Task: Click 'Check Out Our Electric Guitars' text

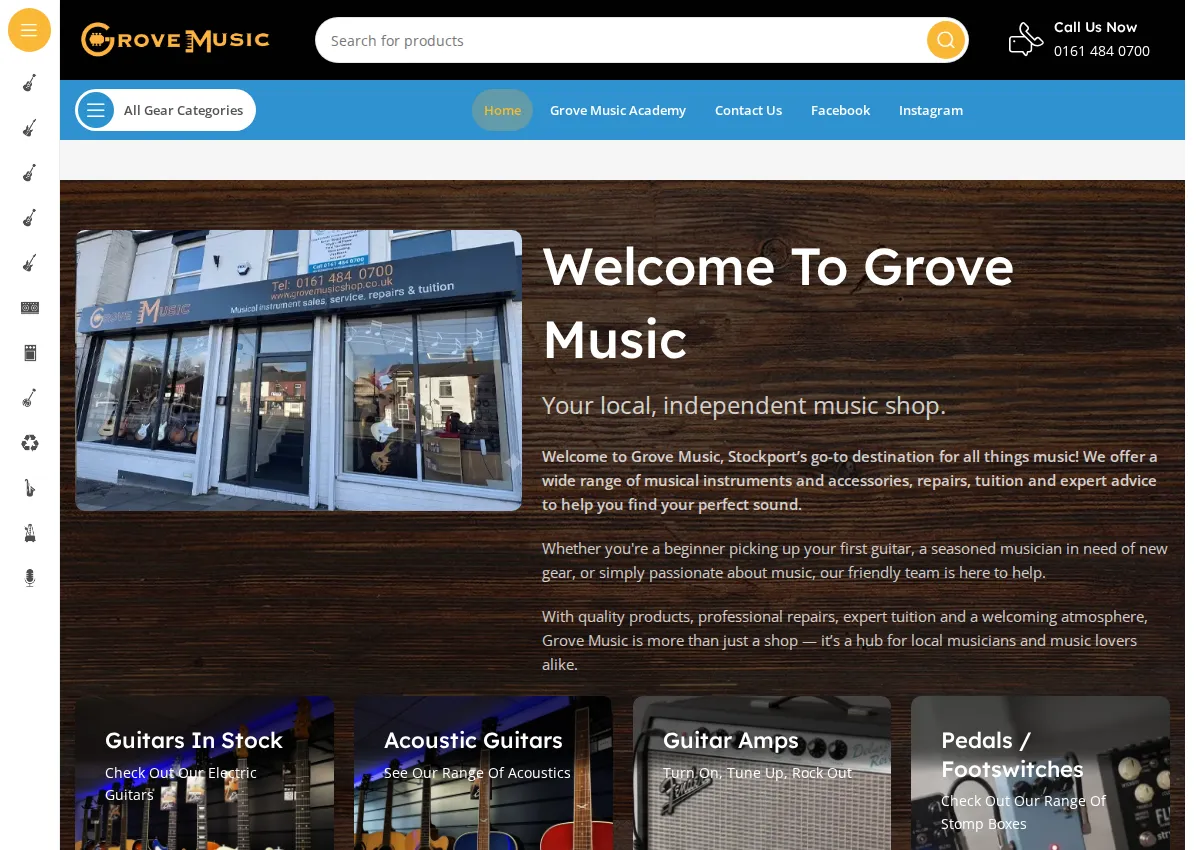Action: coord(181,784)
